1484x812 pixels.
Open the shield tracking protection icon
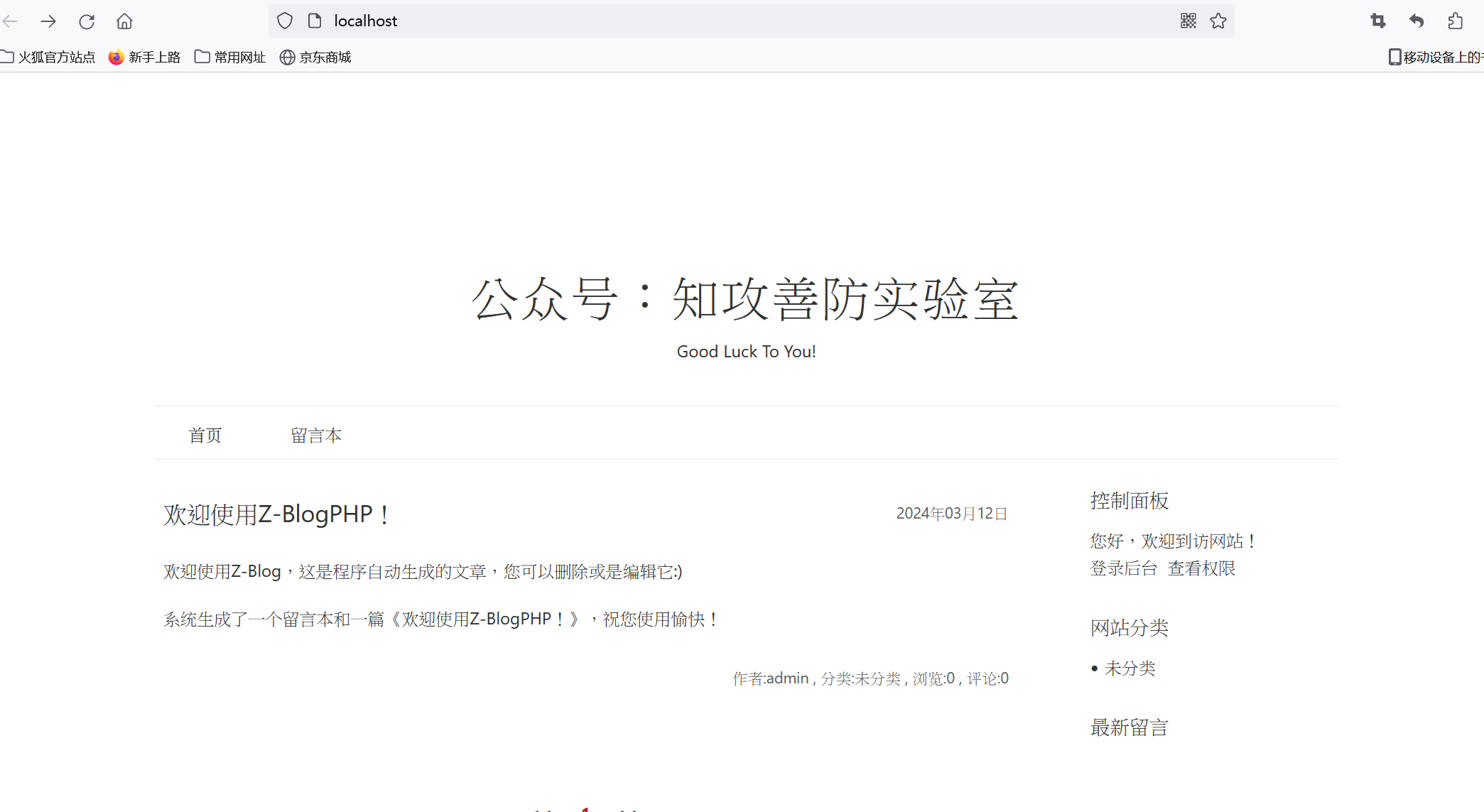tap(285, 21)
